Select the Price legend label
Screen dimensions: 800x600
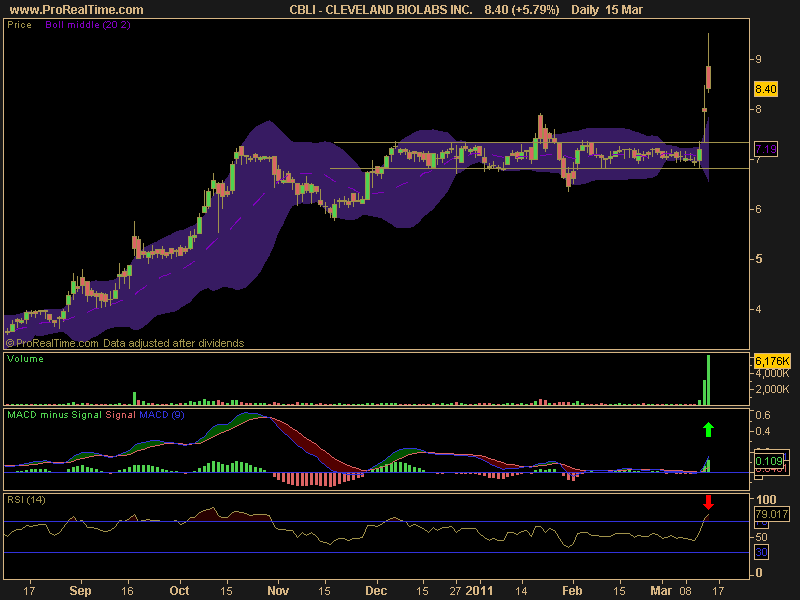point(19,24)
